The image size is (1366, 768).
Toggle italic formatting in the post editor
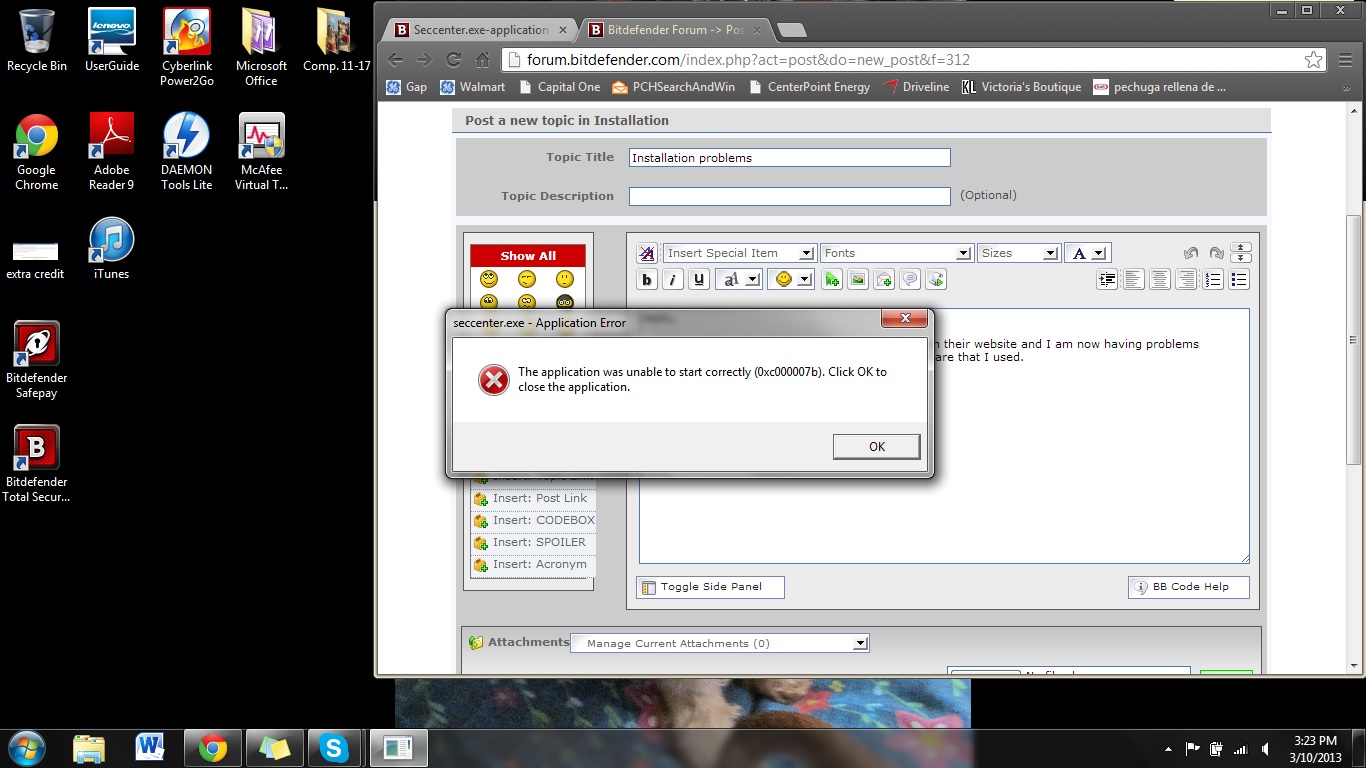(x=673, y=280)
